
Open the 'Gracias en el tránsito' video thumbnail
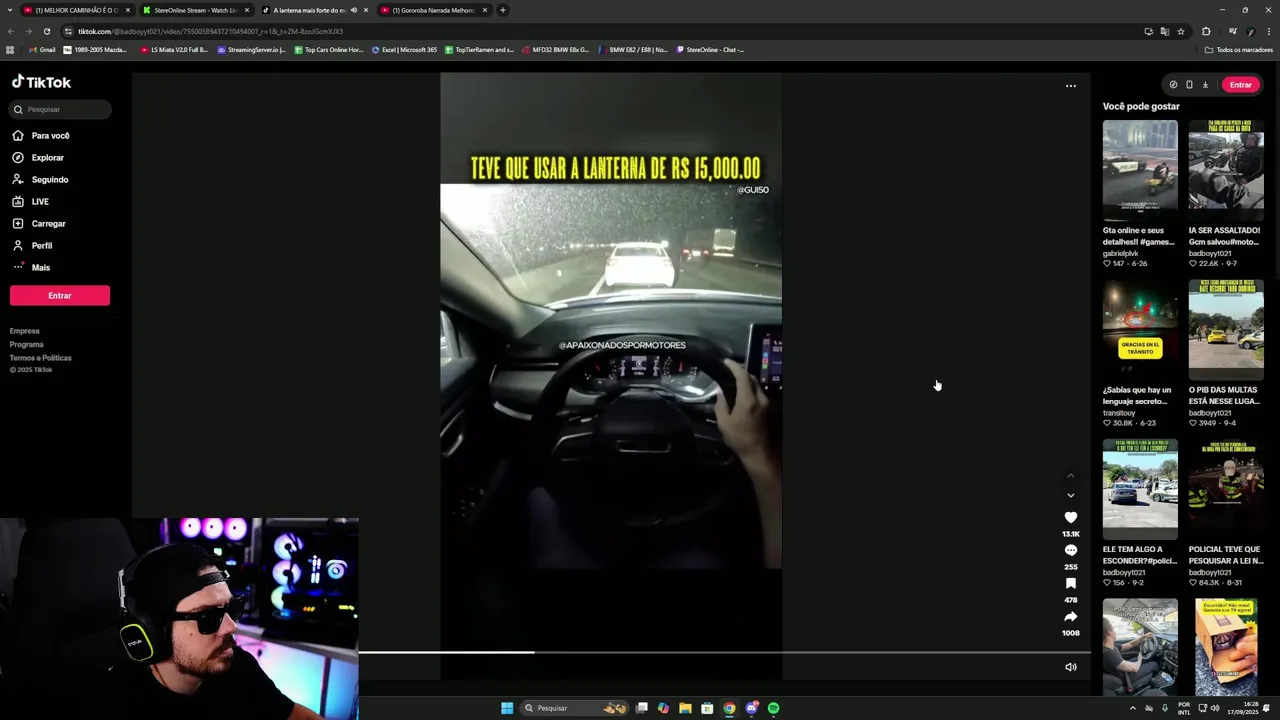pos(1140,330)
